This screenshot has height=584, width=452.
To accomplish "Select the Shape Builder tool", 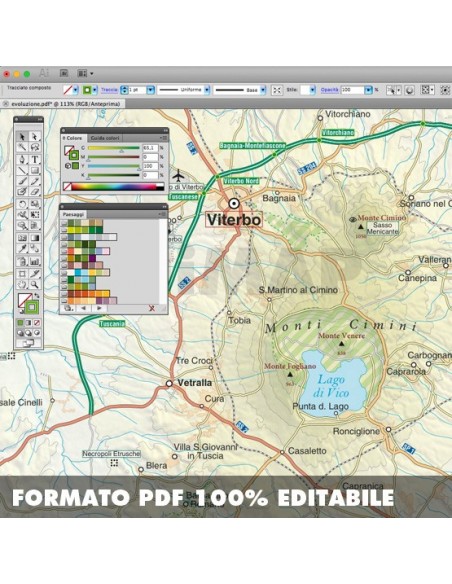I will click(22, 226).
